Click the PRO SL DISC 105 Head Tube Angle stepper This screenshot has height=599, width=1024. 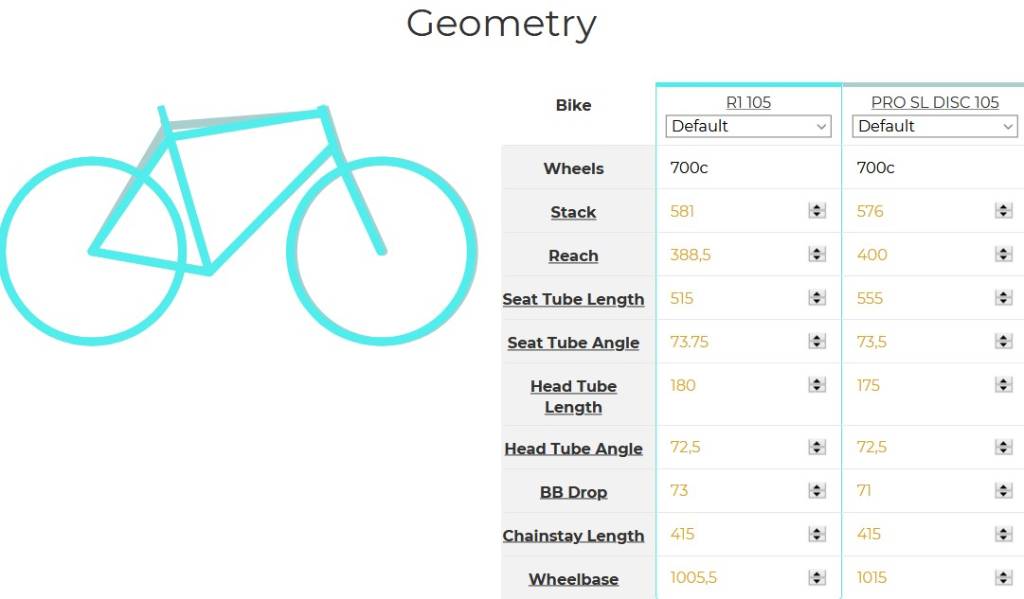tap(1004, 447)
